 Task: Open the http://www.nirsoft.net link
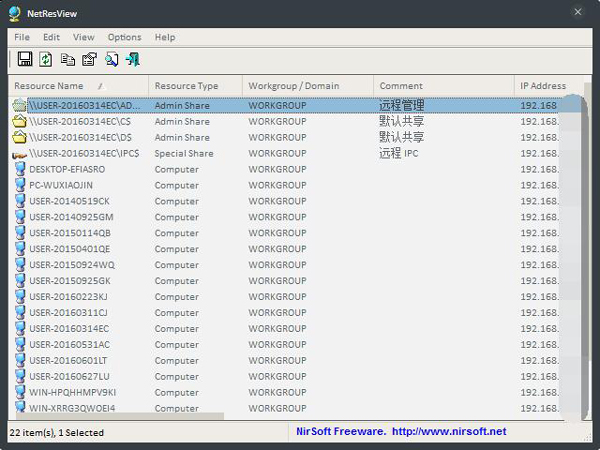[x=449, y=432]
